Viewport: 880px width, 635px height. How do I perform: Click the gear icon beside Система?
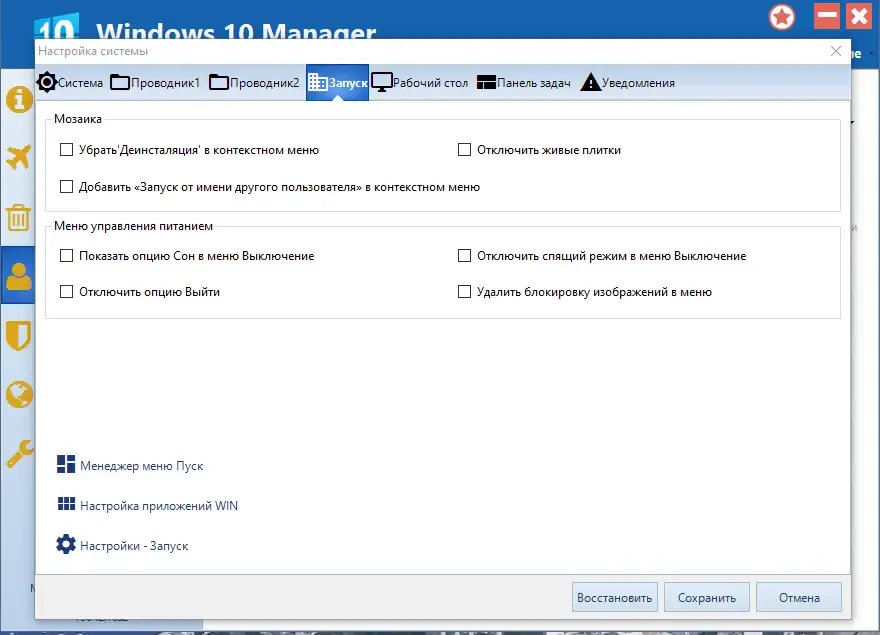pos(47,83)
